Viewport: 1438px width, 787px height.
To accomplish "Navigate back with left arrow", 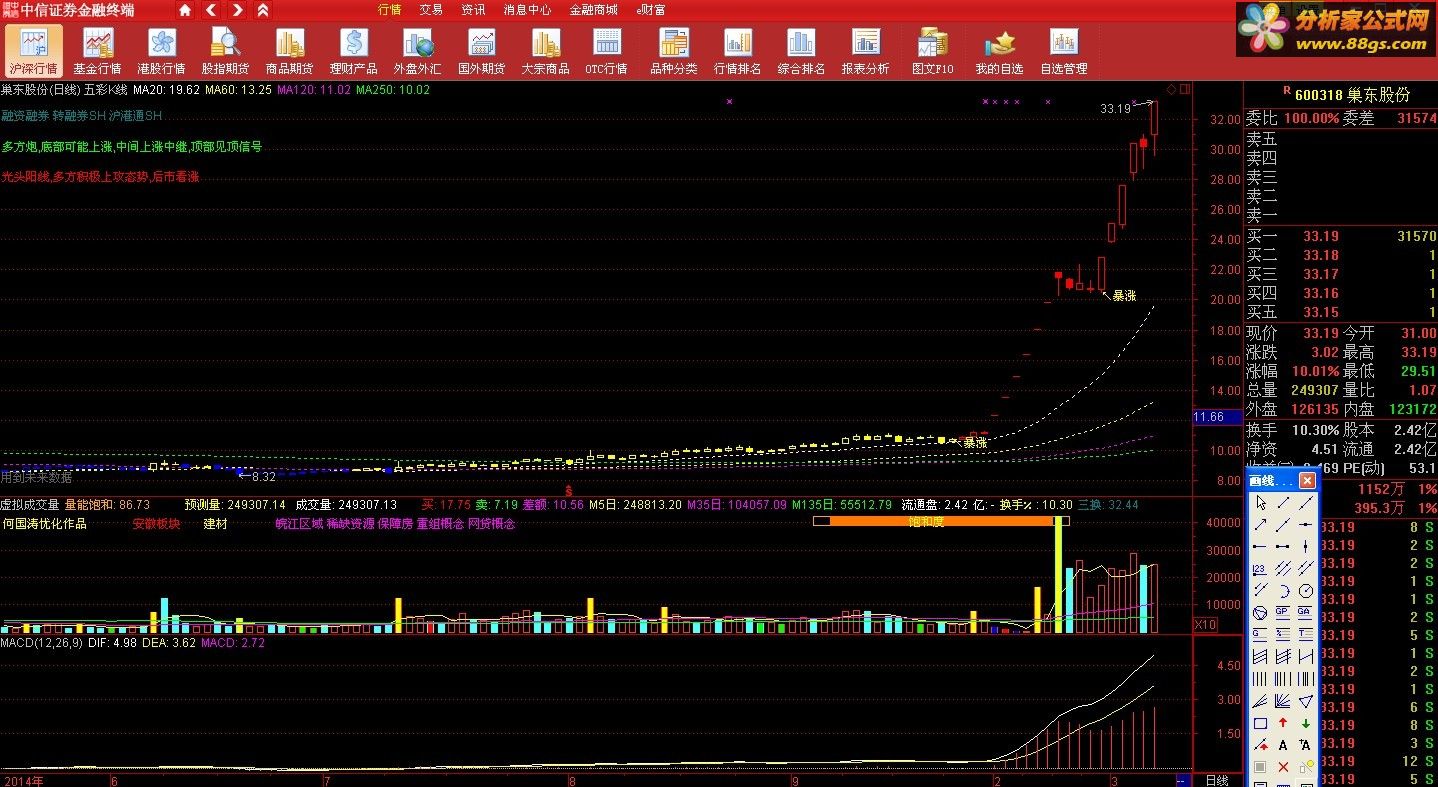I will click(x=211, y=10).
